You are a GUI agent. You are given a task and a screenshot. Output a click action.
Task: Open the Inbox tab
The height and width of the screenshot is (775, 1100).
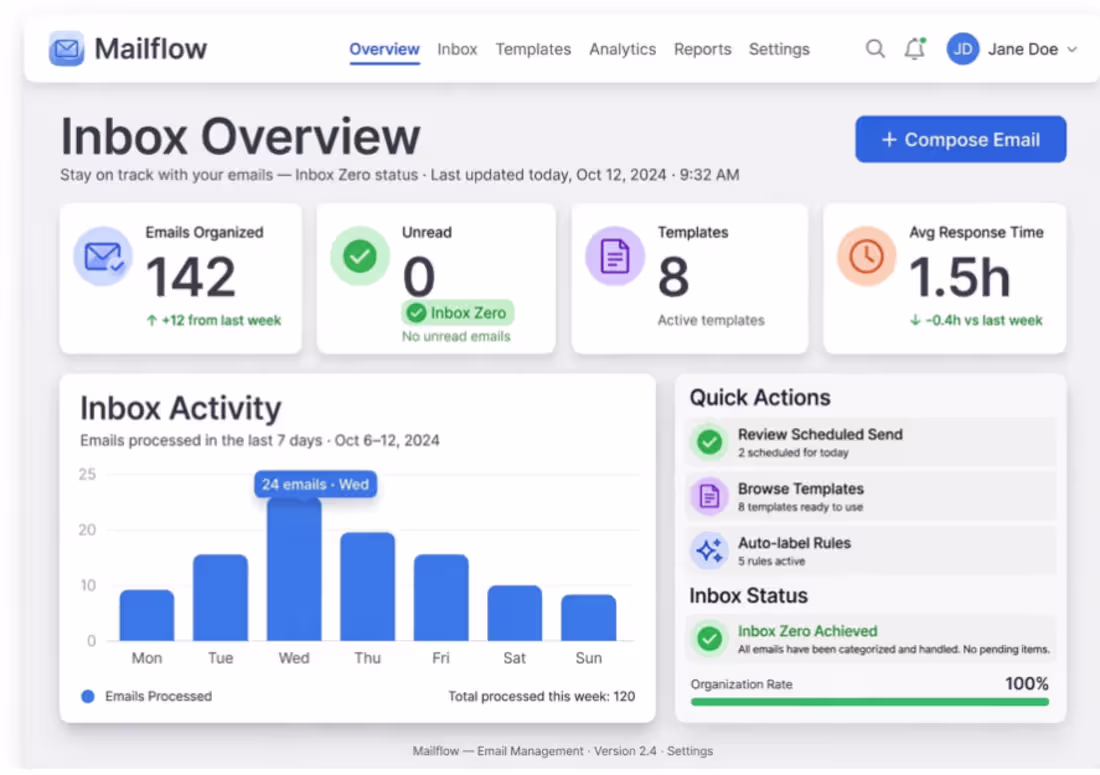coord(457,49)
